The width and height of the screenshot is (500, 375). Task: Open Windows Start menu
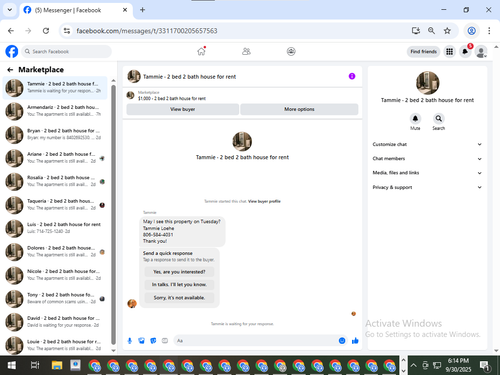pos(12,366)
